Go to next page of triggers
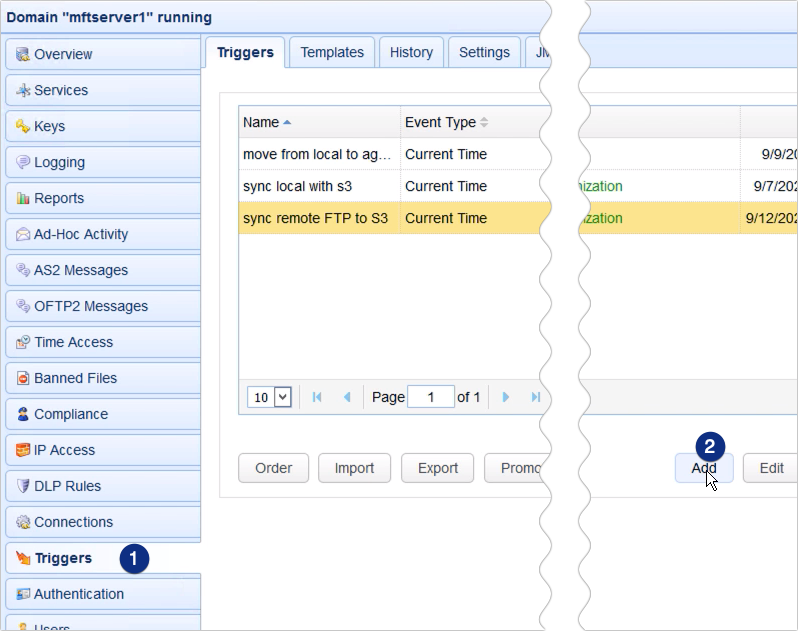This screenshot has width=798, height=631. click(505, 397)
